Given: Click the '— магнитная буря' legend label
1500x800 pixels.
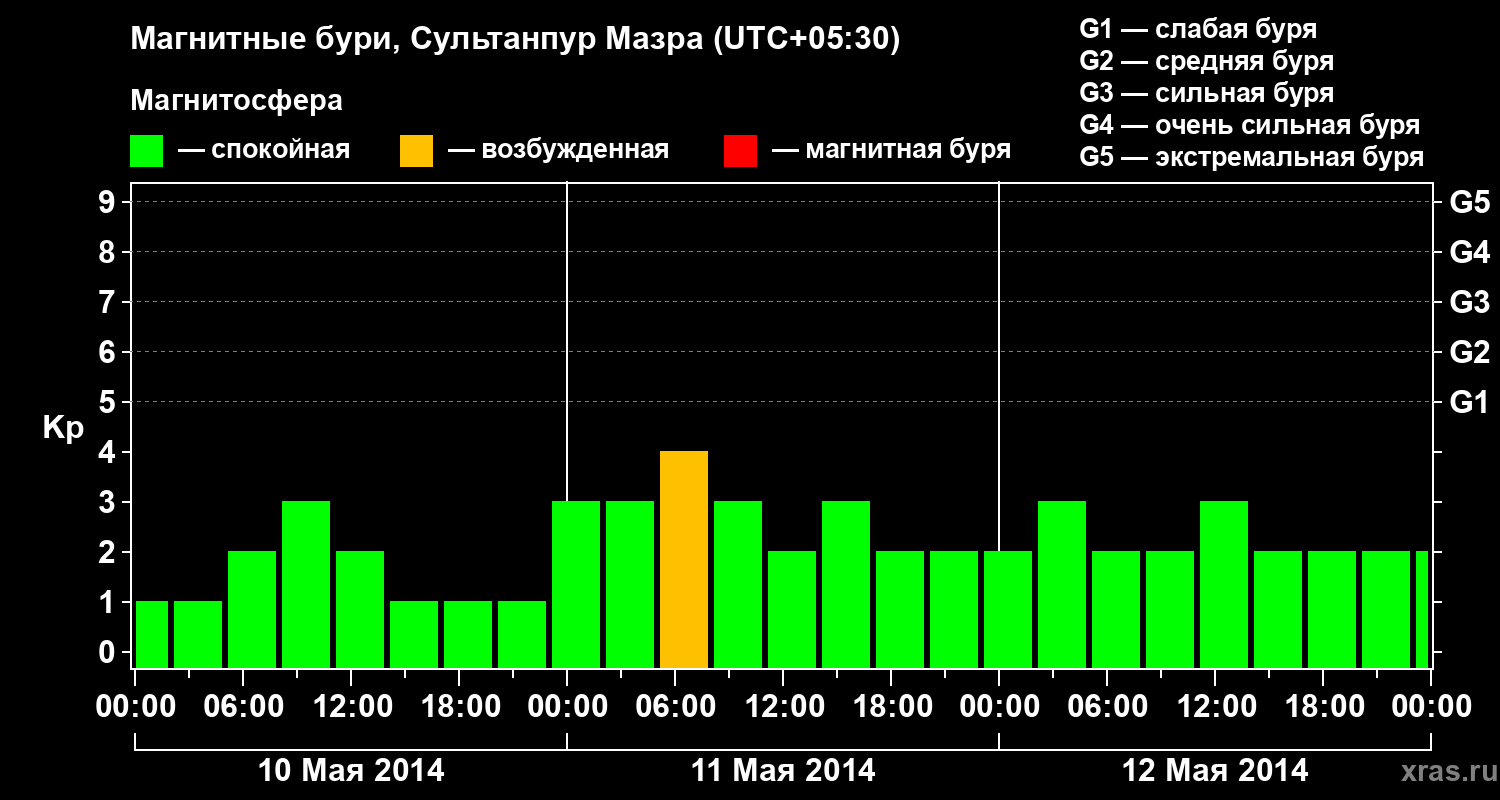Looking at the screenshot, I should tap(892, 151).
